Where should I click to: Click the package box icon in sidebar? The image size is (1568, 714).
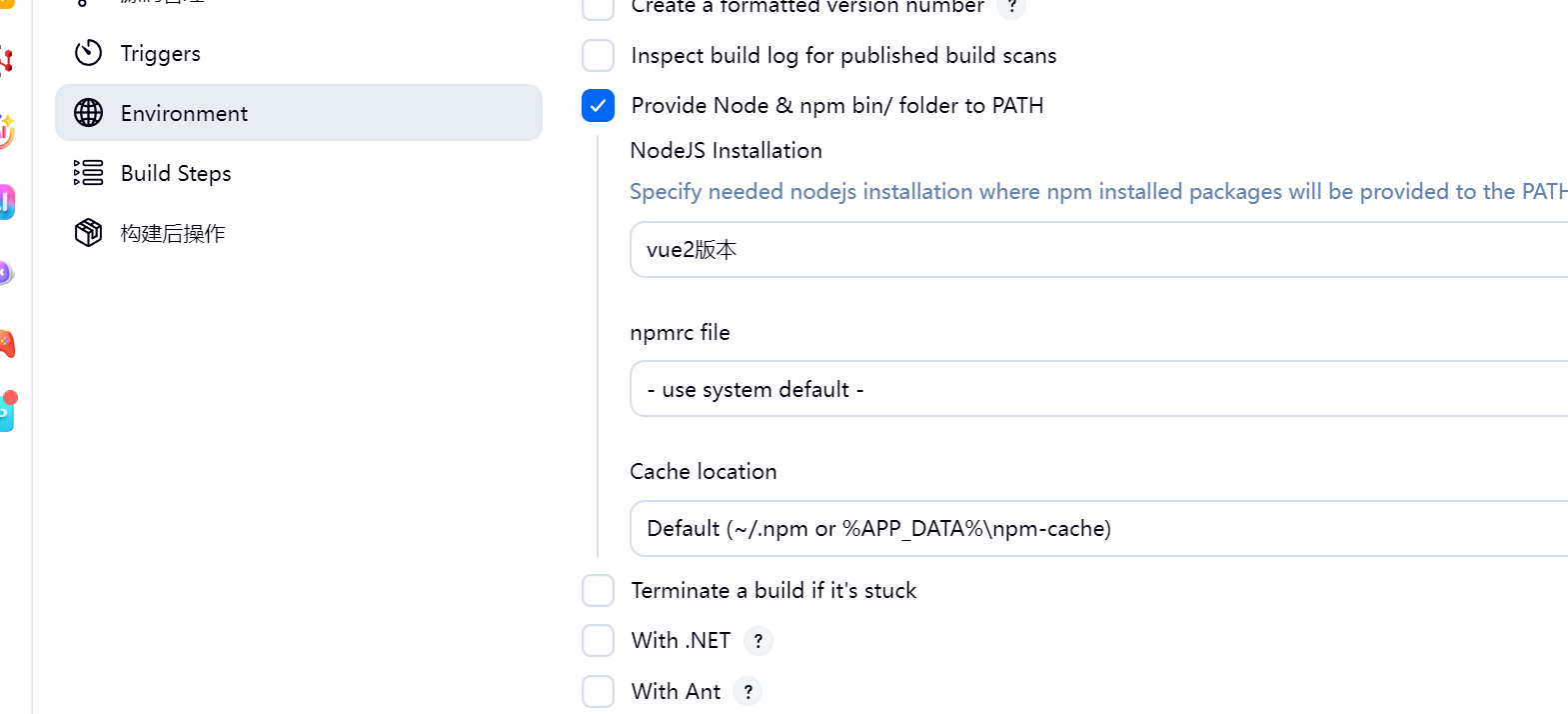[89, 233]
